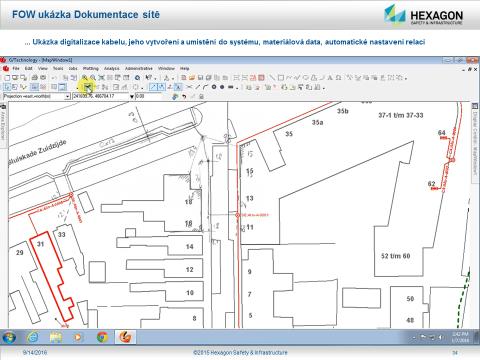Viewport: 480px width, 360px height.
Task: Toggle the highlighted arrow snap tool
Action: [153, 87]
